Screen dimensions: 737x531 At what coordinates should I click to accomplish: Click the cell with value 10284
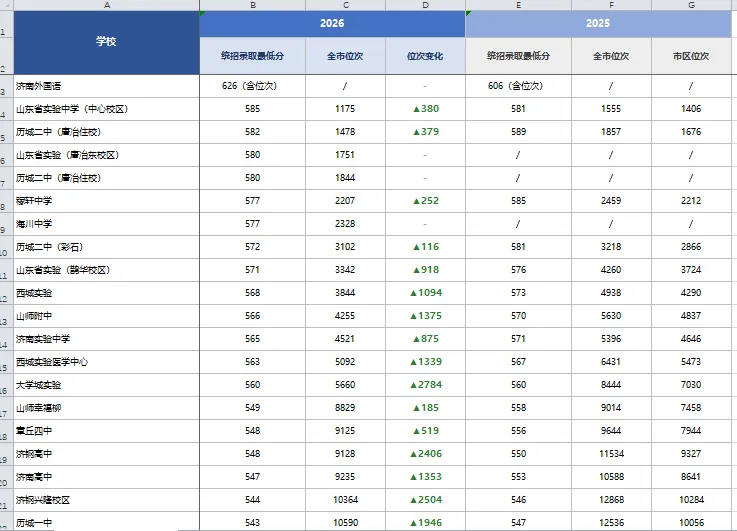pos(691,500)
